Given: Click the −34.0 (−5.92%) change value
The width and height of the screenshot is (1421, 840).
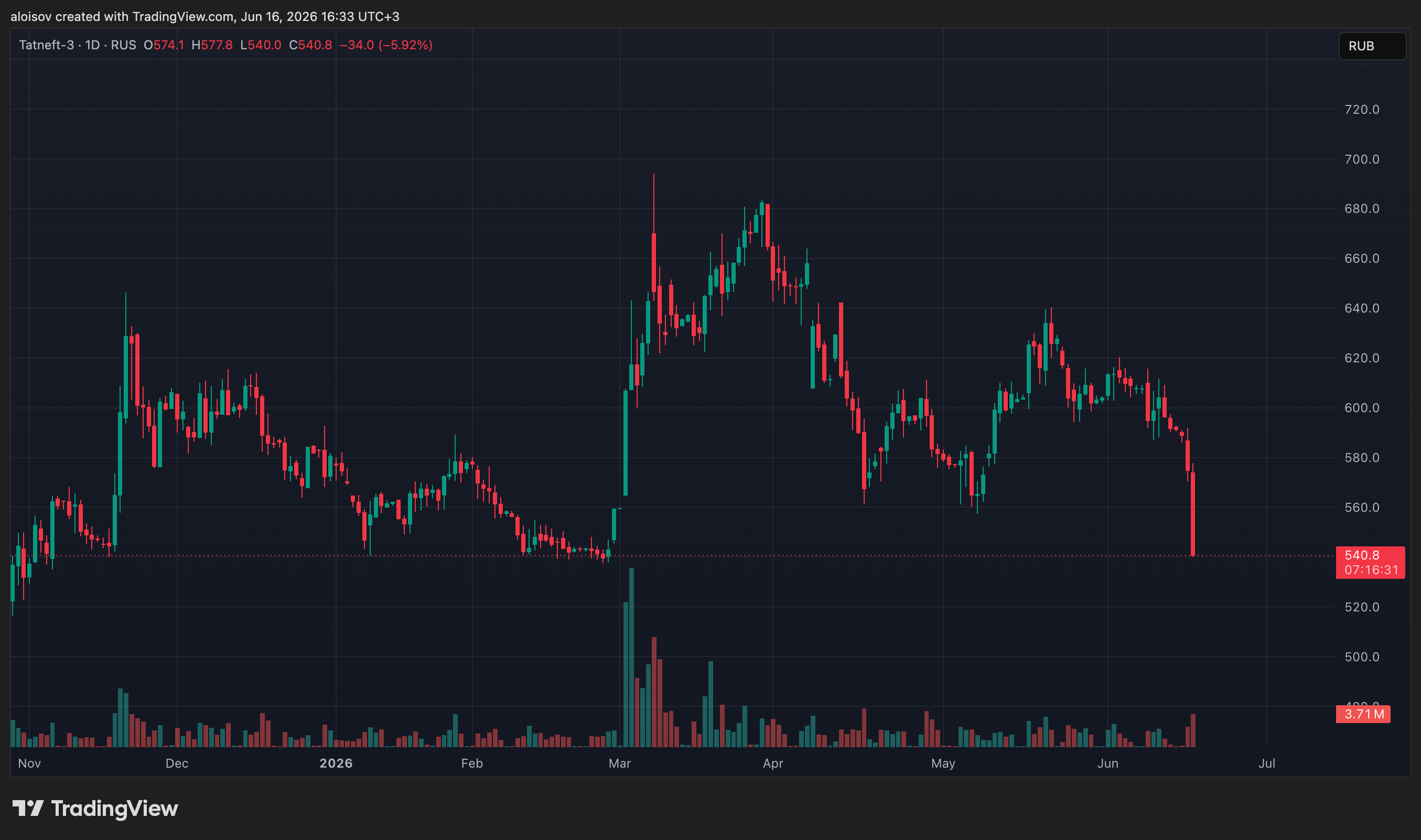Looking at the screenshot, I should point(385,45).
